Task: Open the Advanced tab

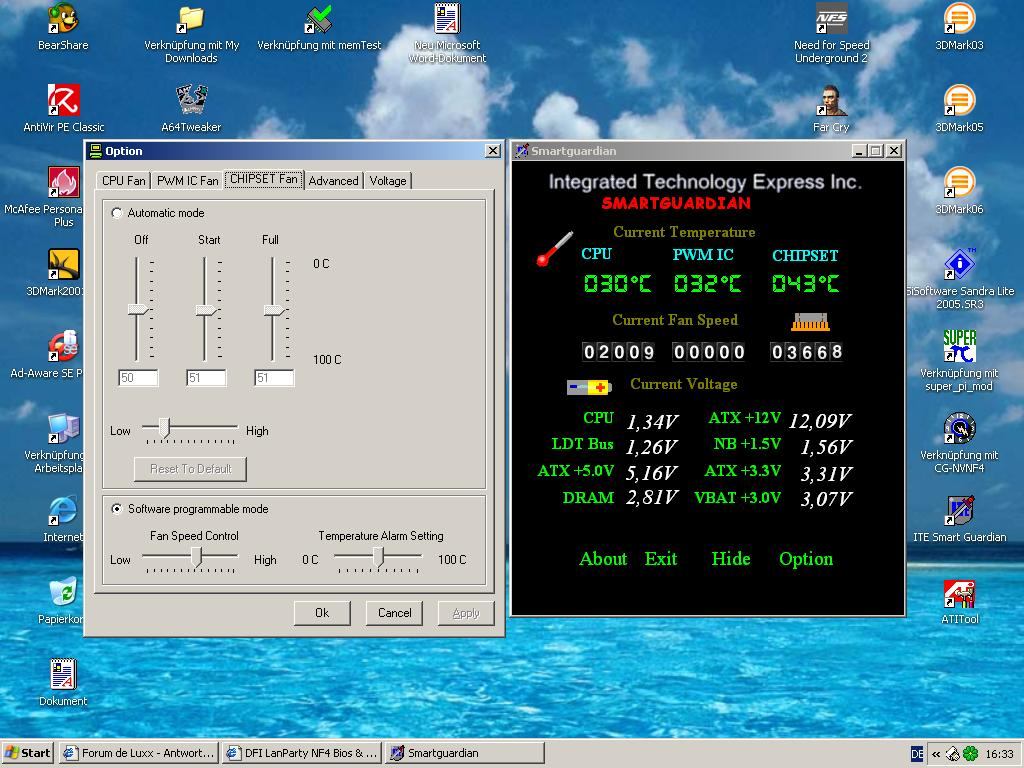Action: (334, 181)
